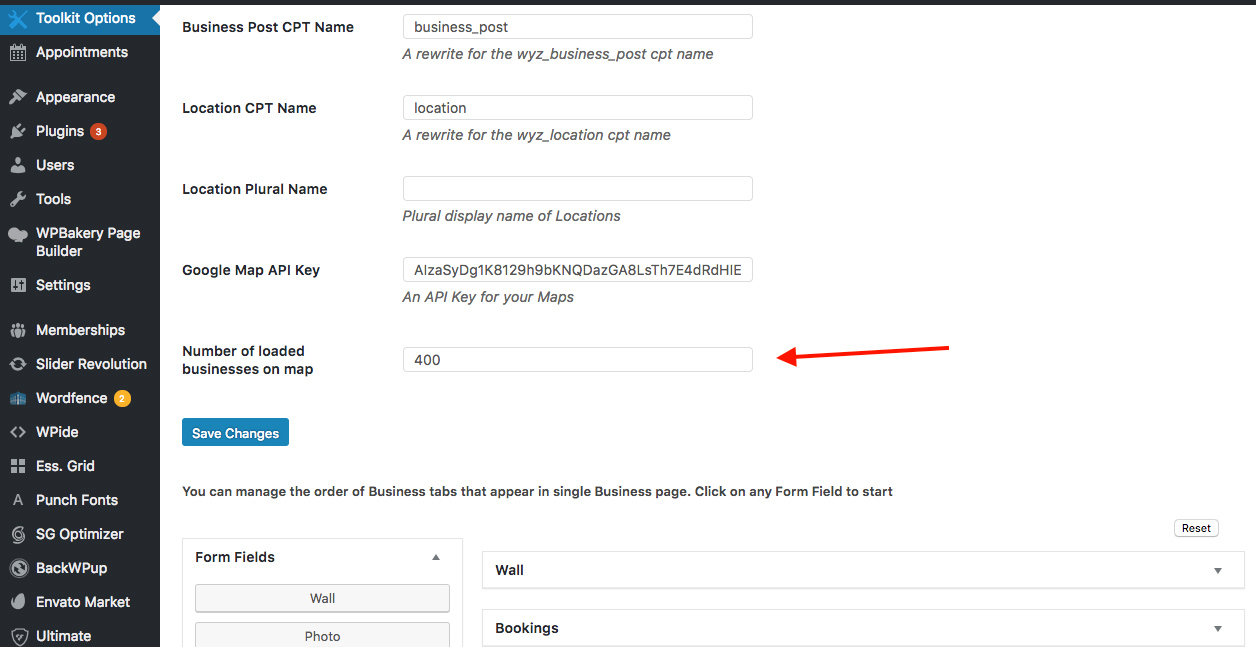Expand the Wall tab row

pos(863,570)
